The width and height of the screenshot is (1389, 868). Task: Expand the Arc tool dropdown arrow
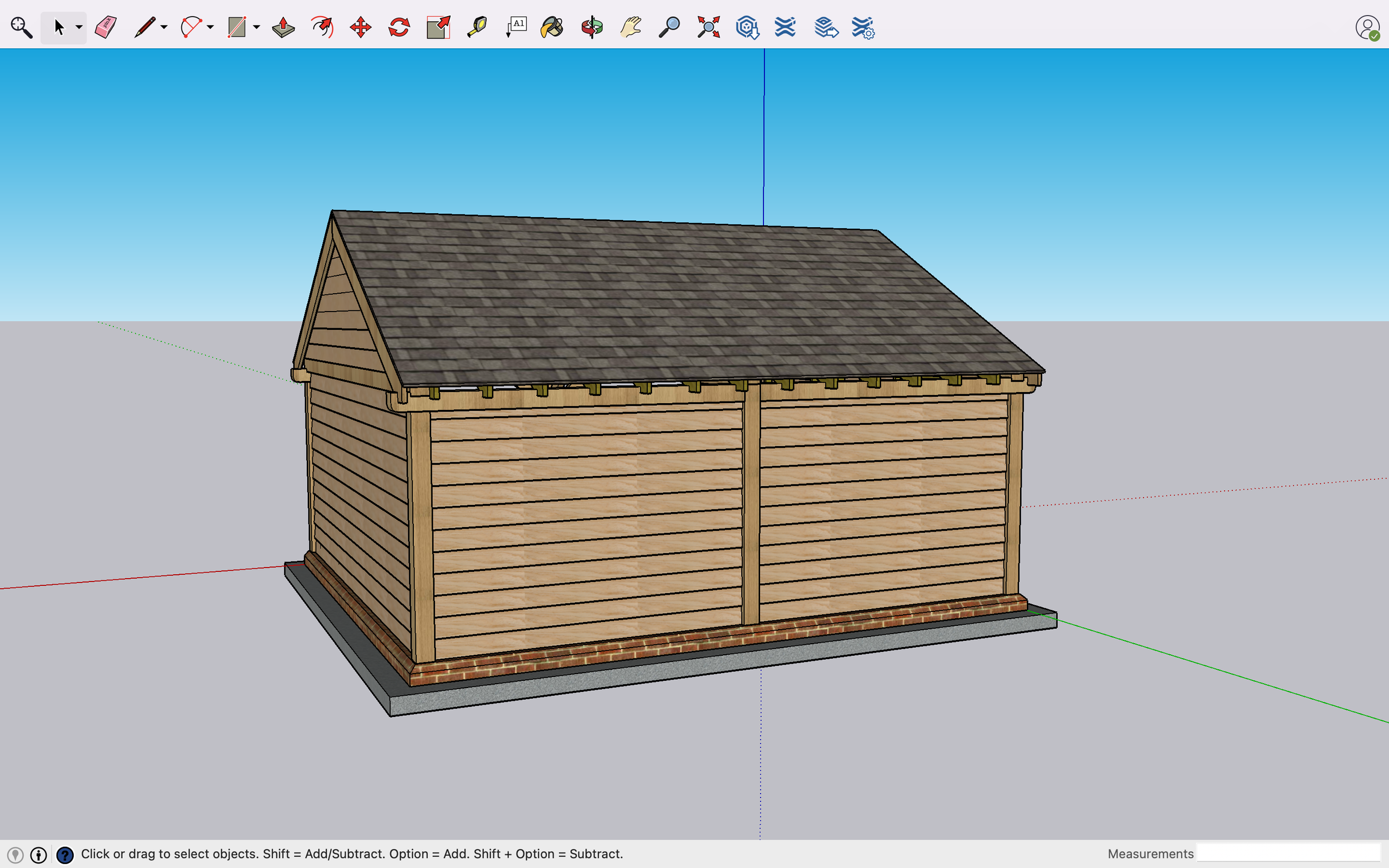pos(211,27)
